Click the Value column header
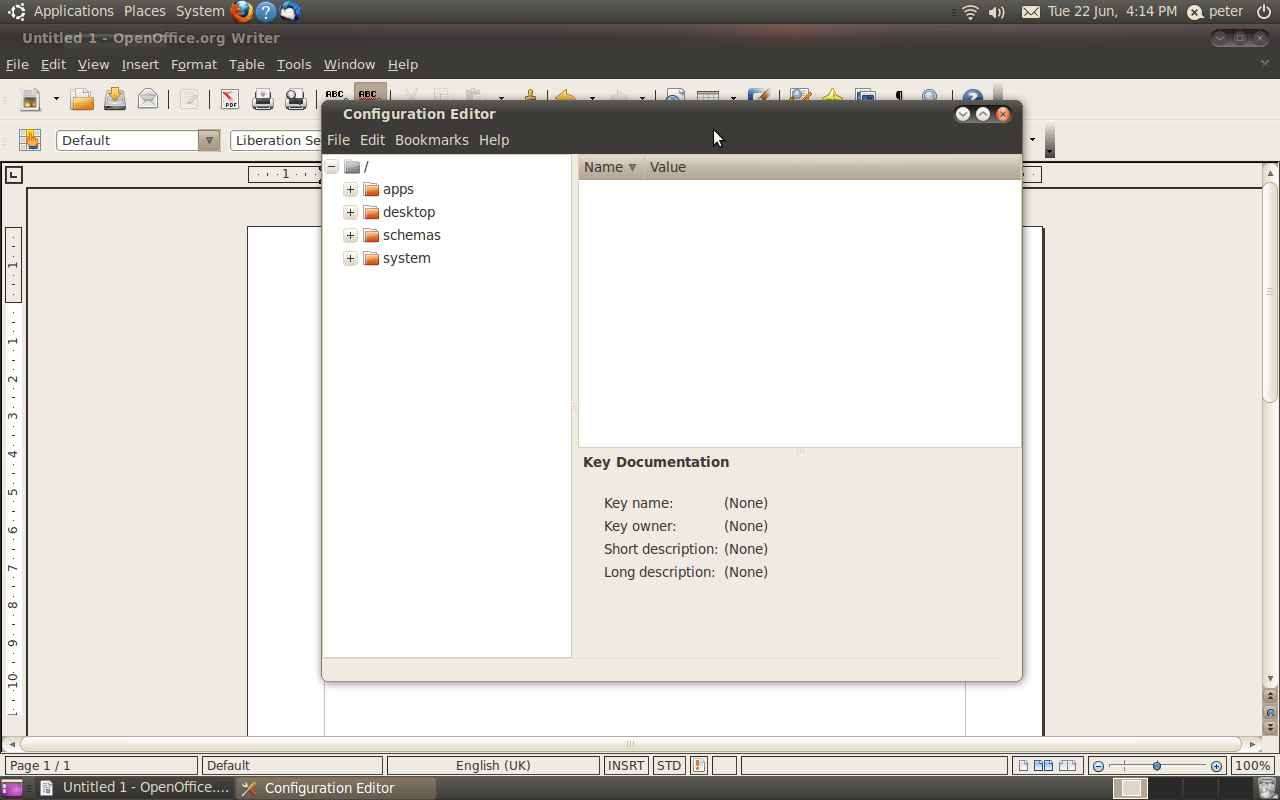 pos(832,167)
